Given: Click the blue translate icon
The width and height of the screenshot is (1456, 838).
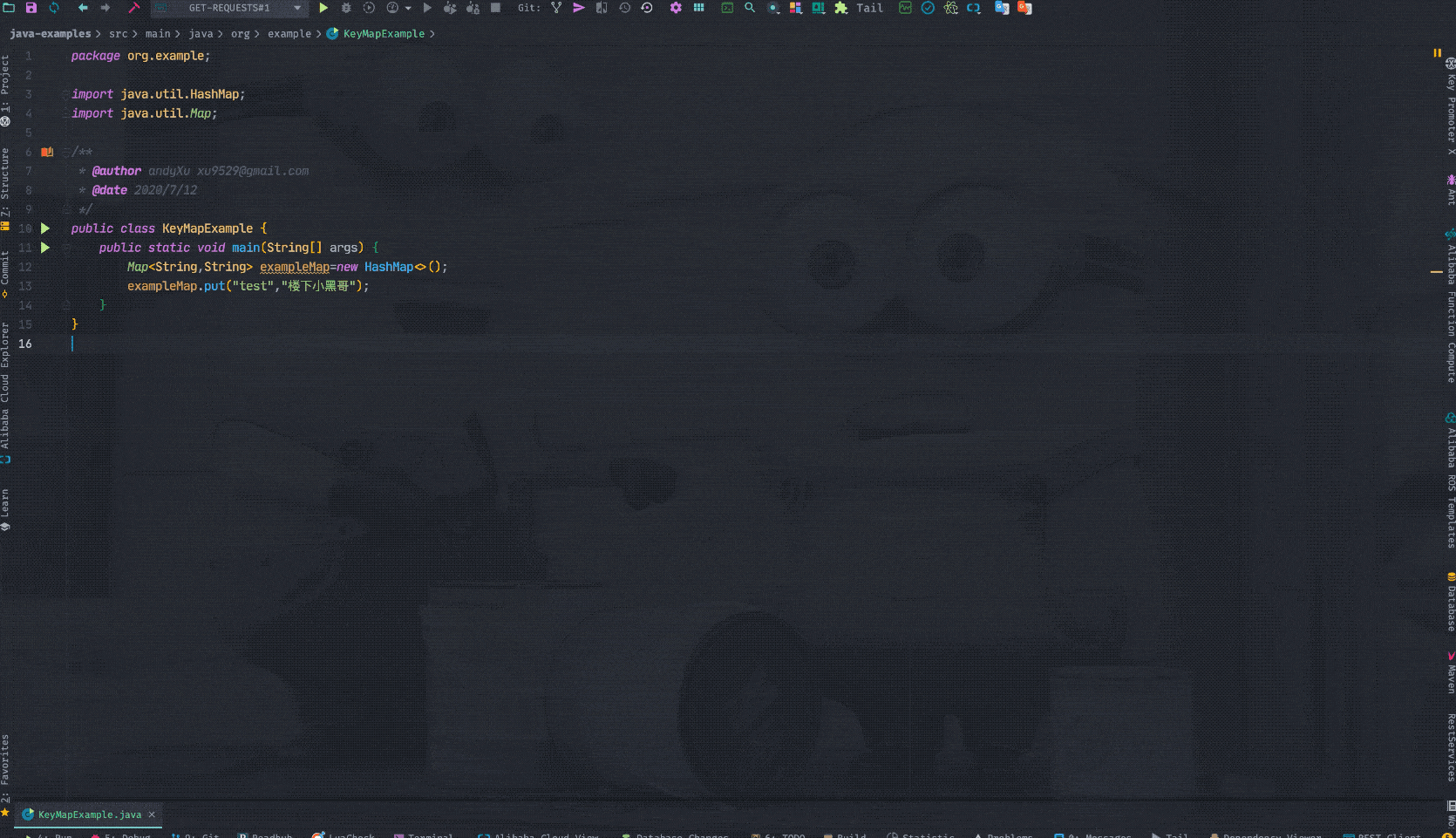Looking at the screenshot, I should [1002, 8].
